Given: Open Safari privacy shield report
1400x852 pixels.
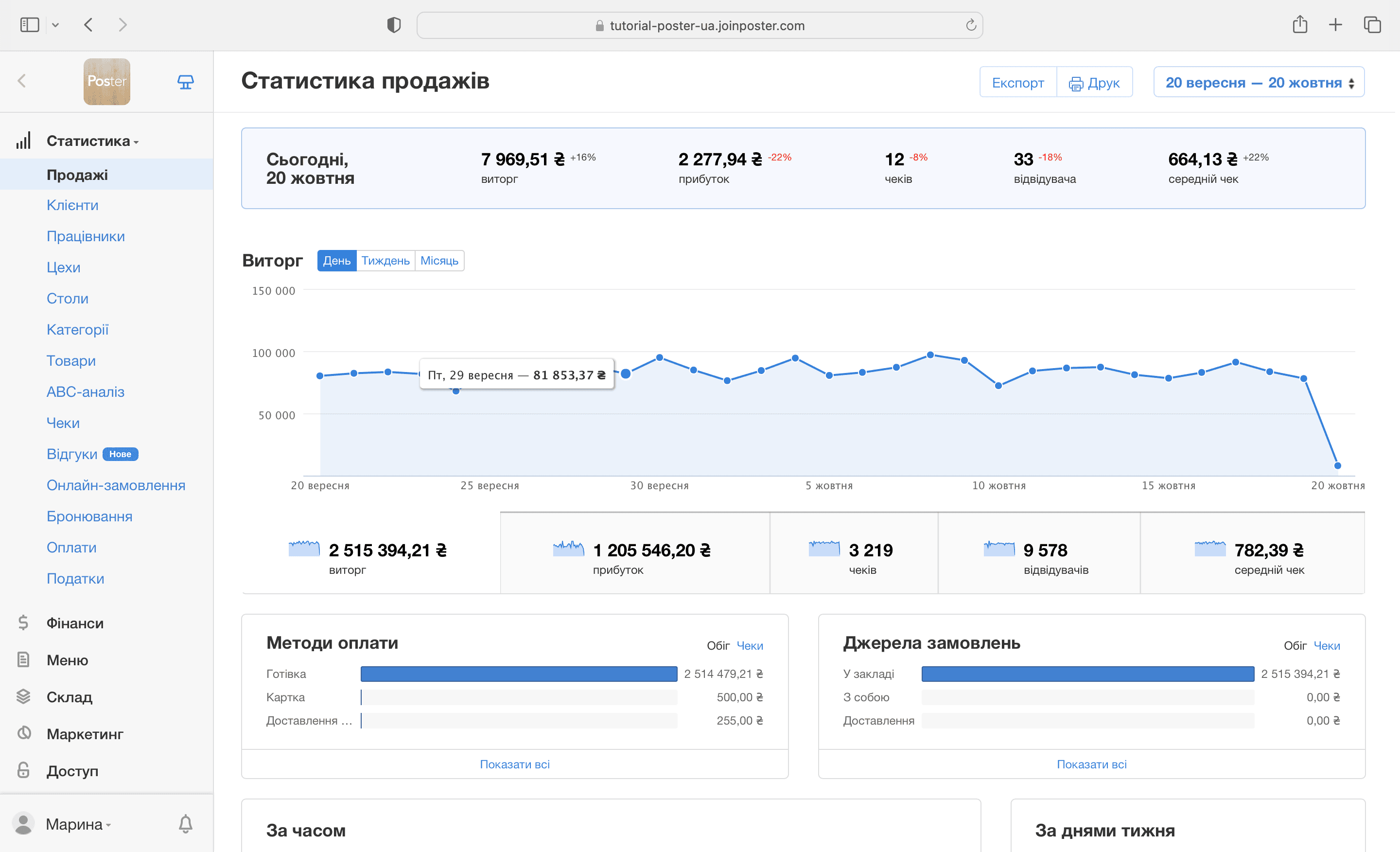Looking at the screenshot, I should click(x=394, y=25).
